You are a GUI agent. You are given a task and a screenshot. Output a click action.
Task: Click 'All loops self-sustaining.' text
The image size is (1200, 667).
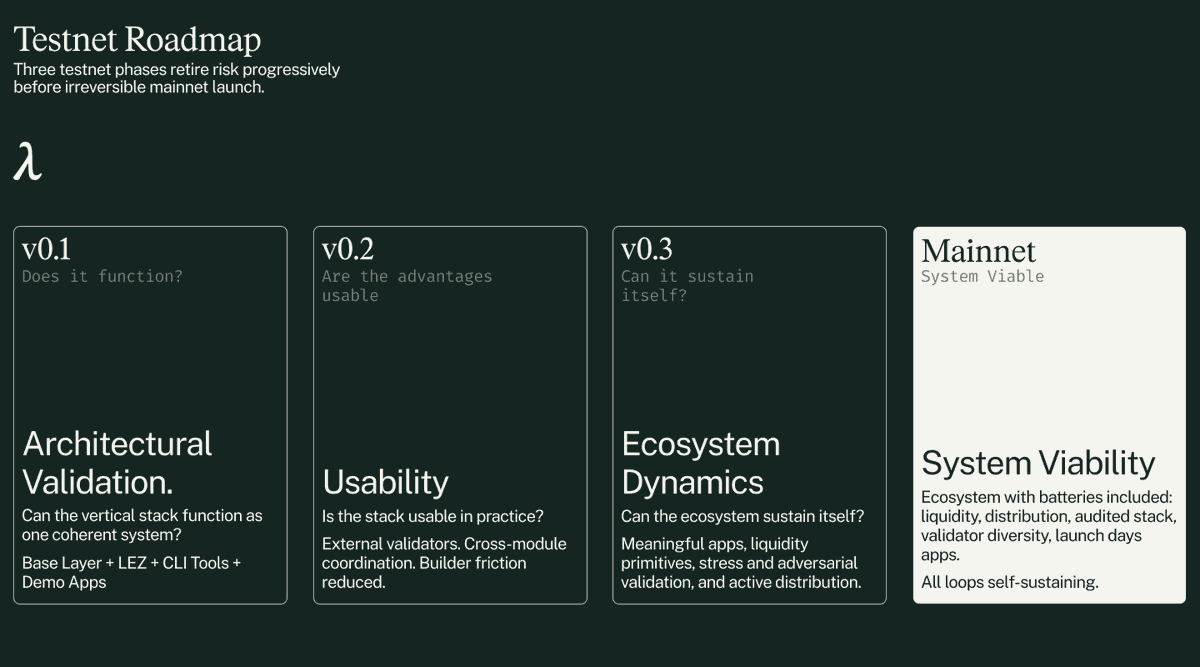1010,582
